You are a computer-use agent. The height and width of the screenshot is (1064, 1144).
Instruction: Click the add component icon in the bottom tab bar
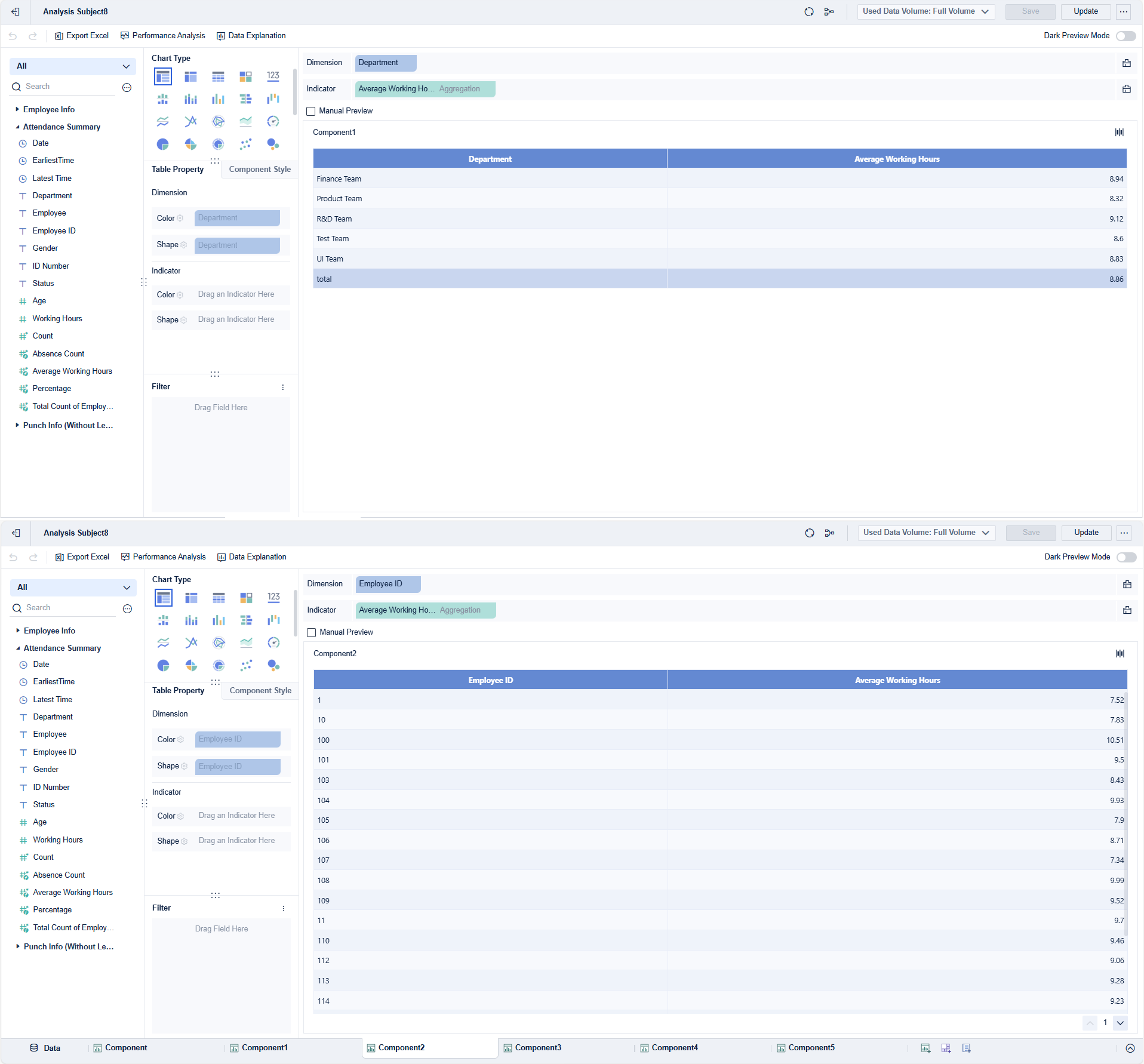925,1048
